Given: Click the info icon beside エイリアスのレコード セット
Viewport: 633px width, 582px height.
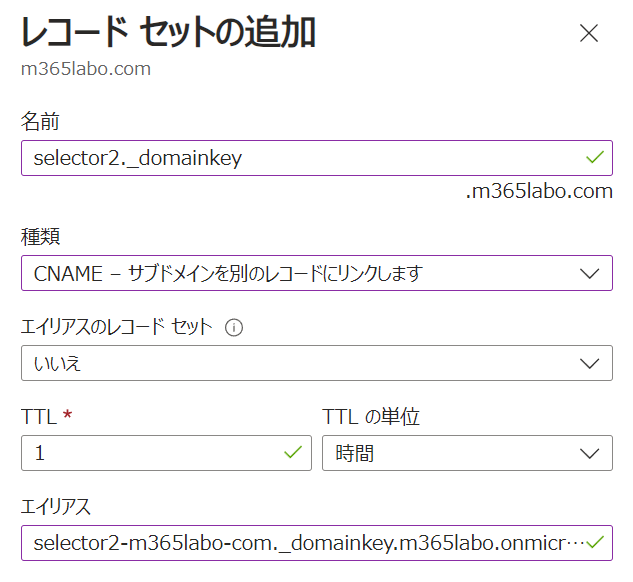Looking at the screenshot, I should 234,327.
